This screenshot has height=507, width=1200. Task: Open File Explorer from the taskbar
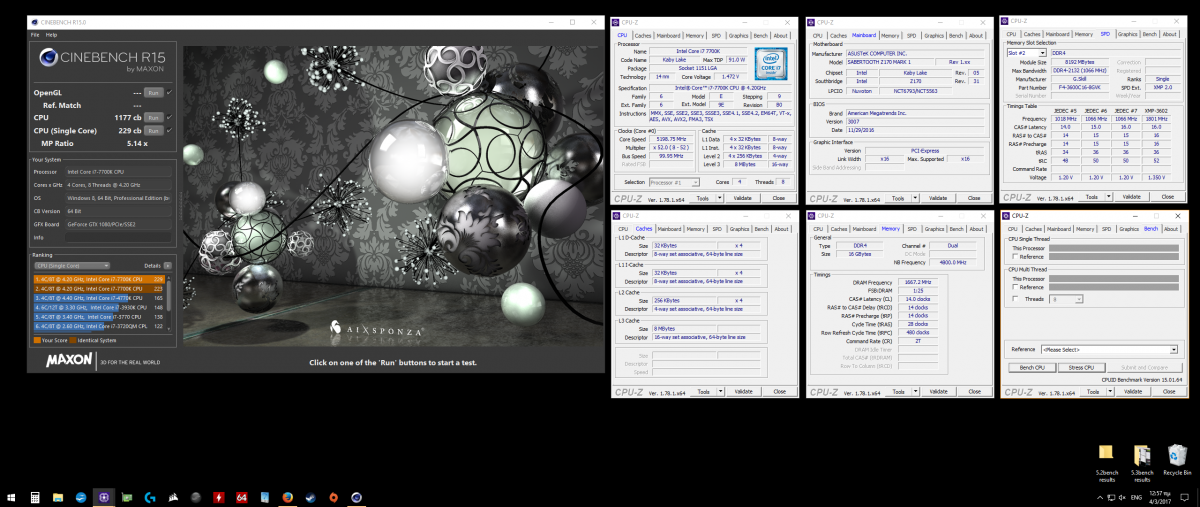click(x=58, y=497)
